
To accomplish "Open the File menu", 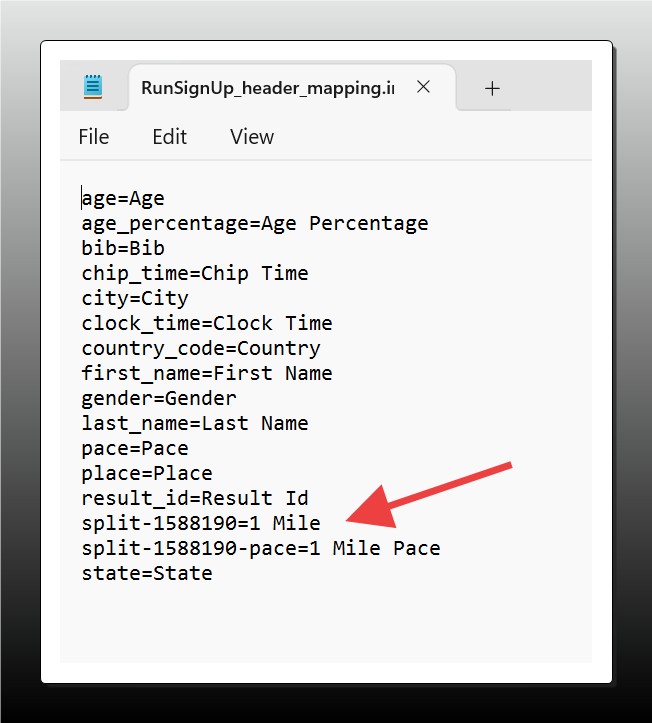I will (94, 137).
